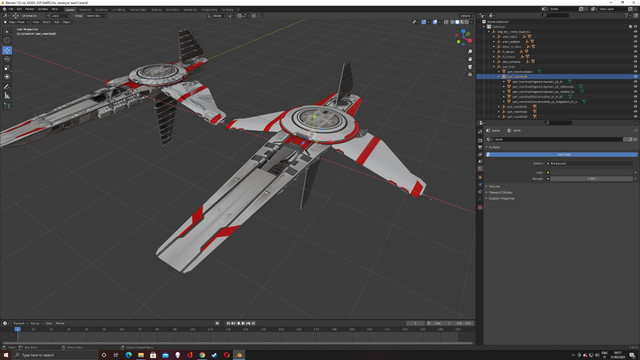
Task: Select the 3D Cursor tool
Action: tap(7, 40)
